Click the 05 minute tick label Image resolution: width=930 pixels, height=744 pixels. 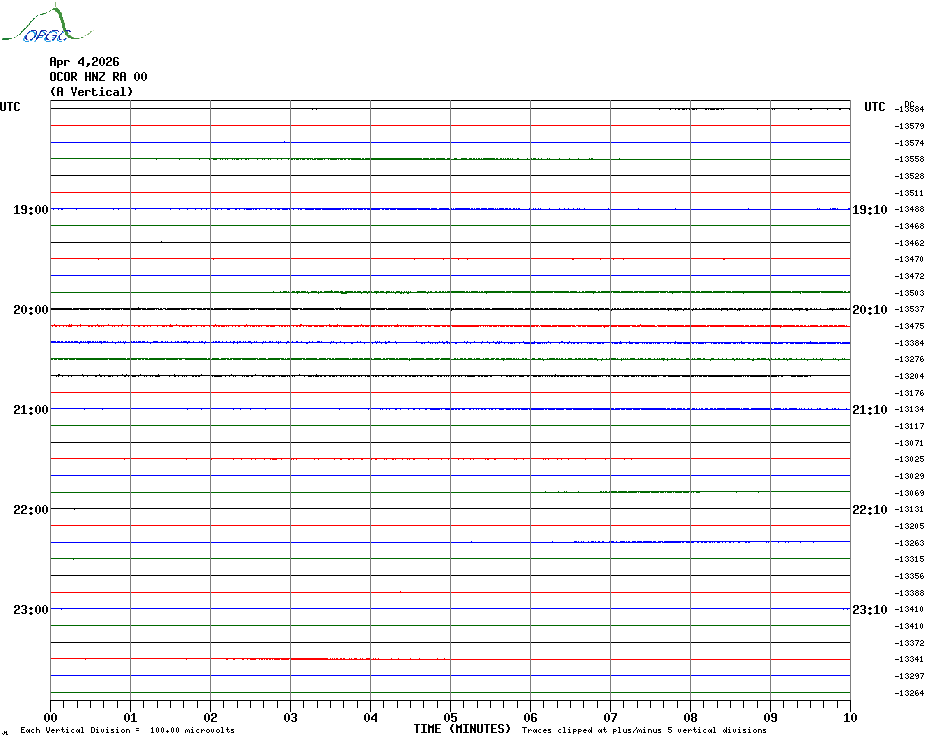[x=450, y=717]
